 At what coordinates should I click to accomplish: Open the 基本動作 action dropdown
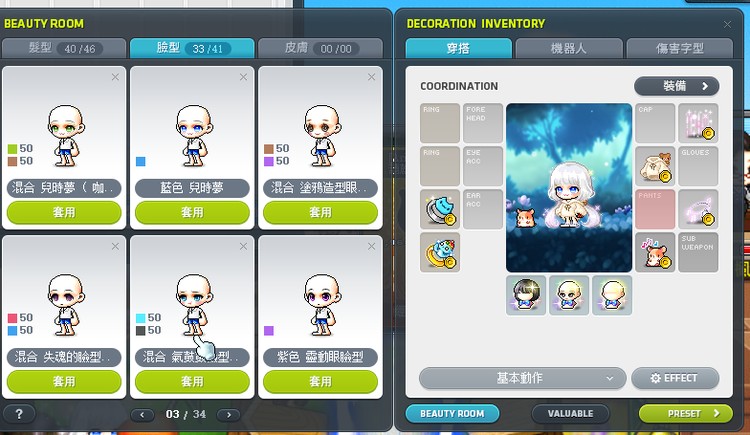pos(522,378)
